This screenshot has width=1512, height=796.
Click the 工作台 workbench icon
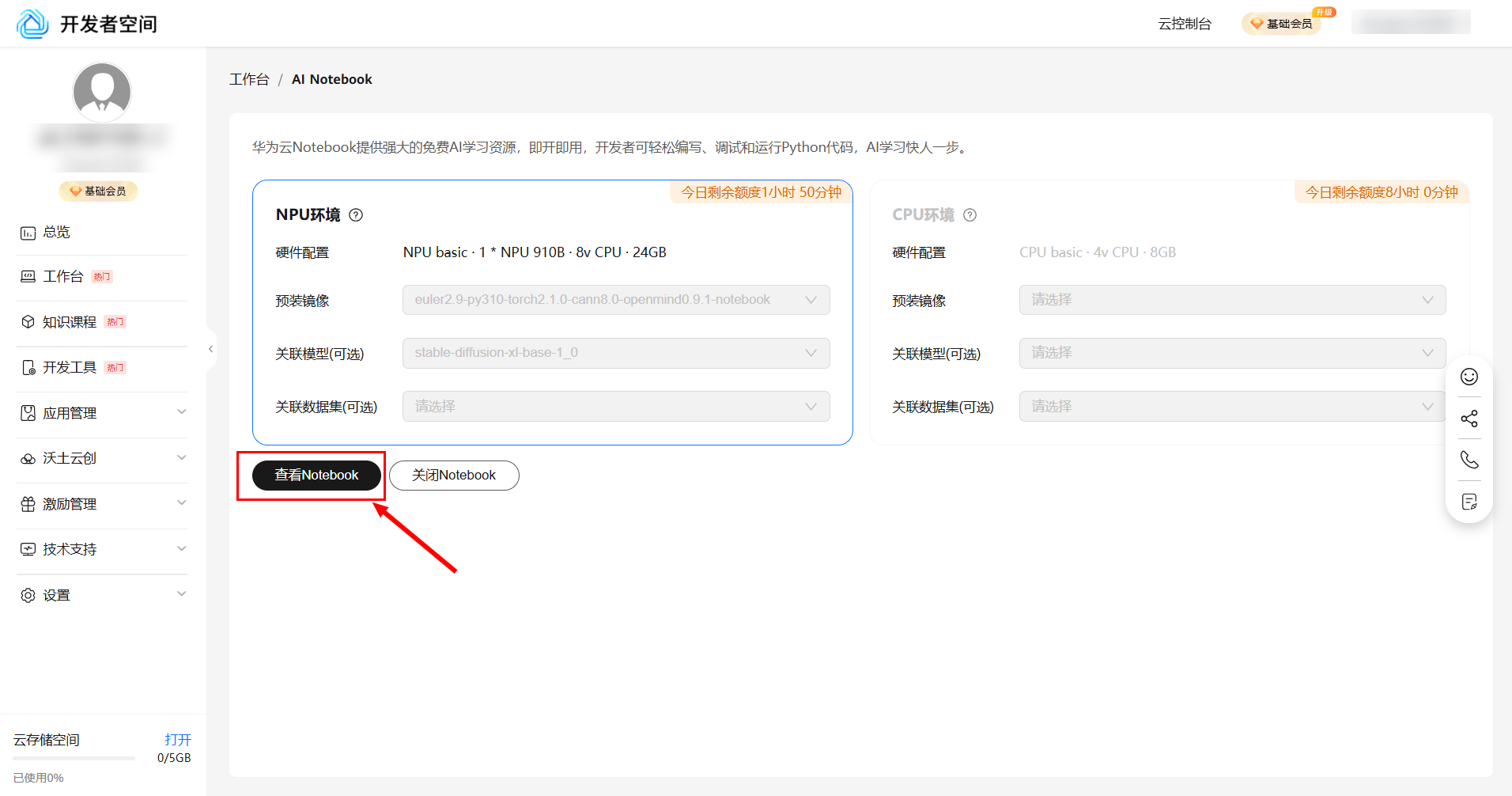(x=28, y=276)
